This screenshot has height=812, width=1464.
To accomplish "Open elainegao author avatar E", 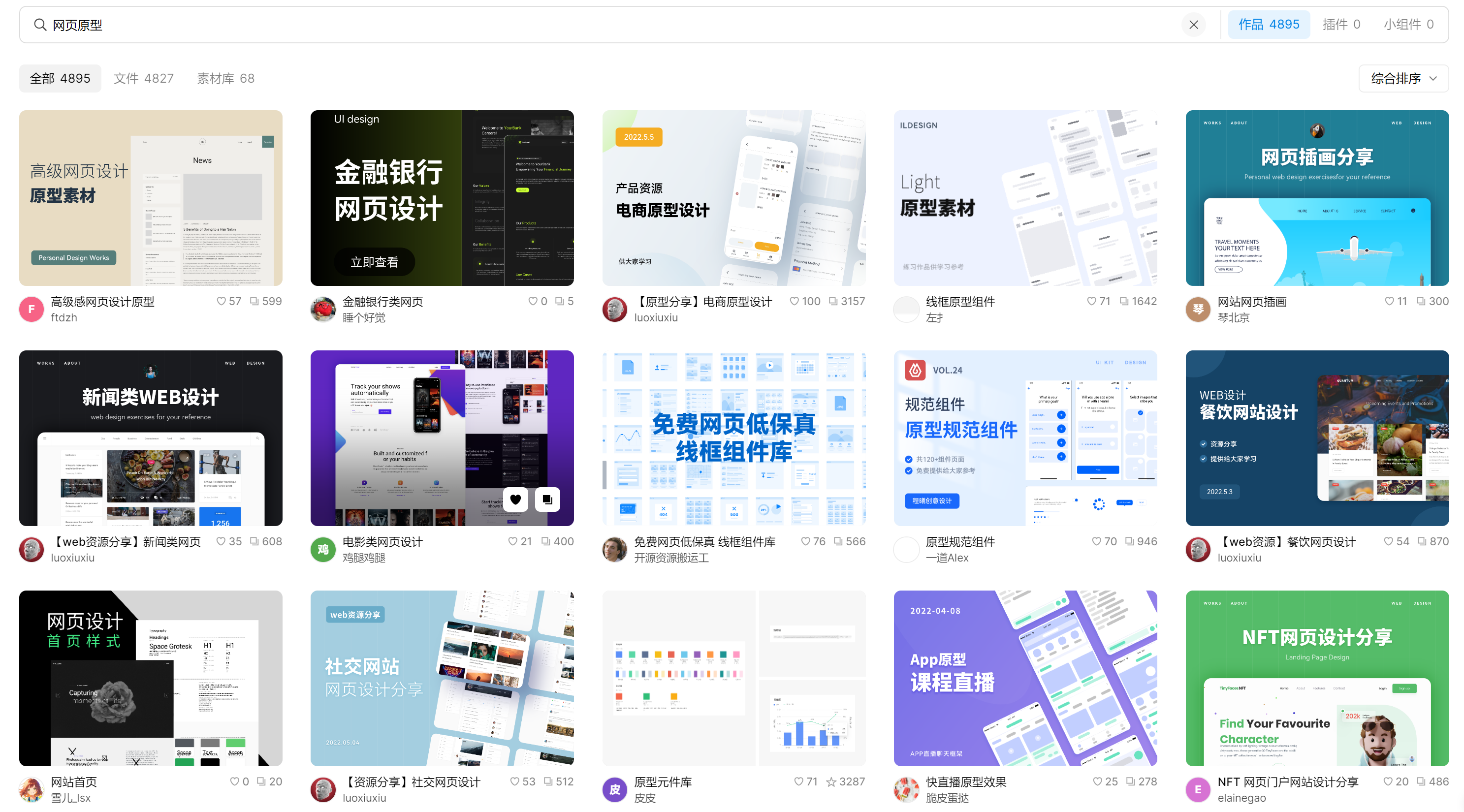I will [x=1198, y=789].
